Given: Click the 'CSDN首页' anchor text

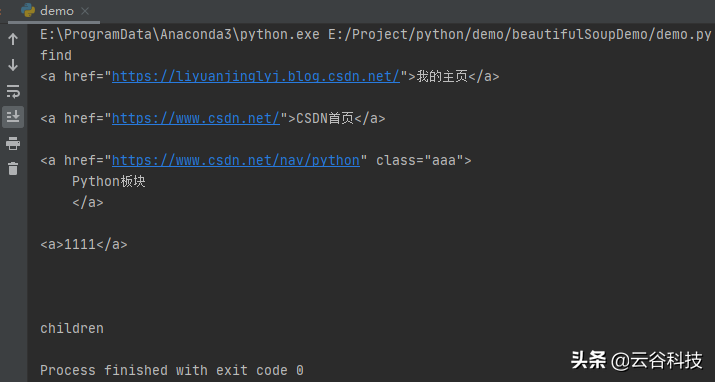Looking at the screenshot, I should coord(325,119).
